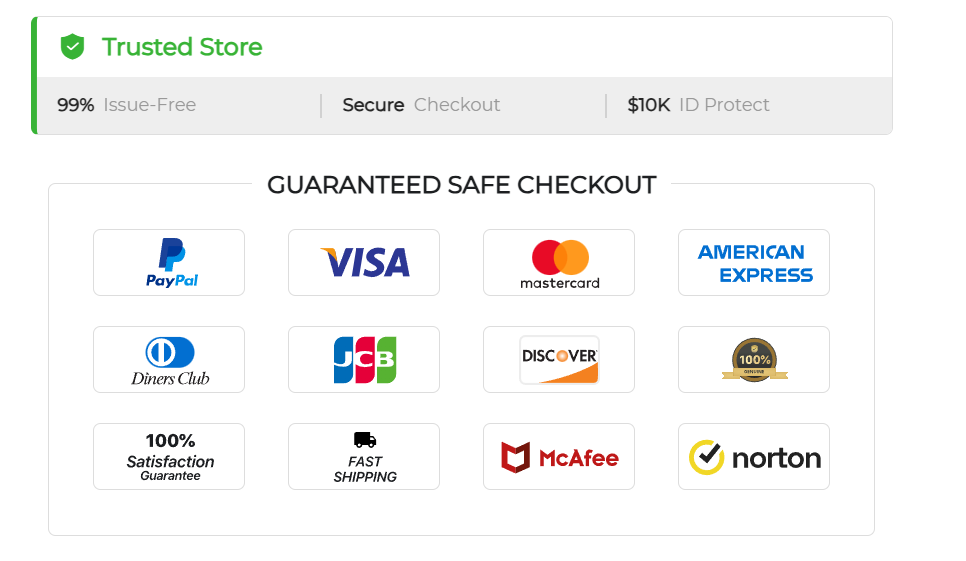Click the Guaranteed Safe Checkout title

pyautogui.click(x=461, y=185)
